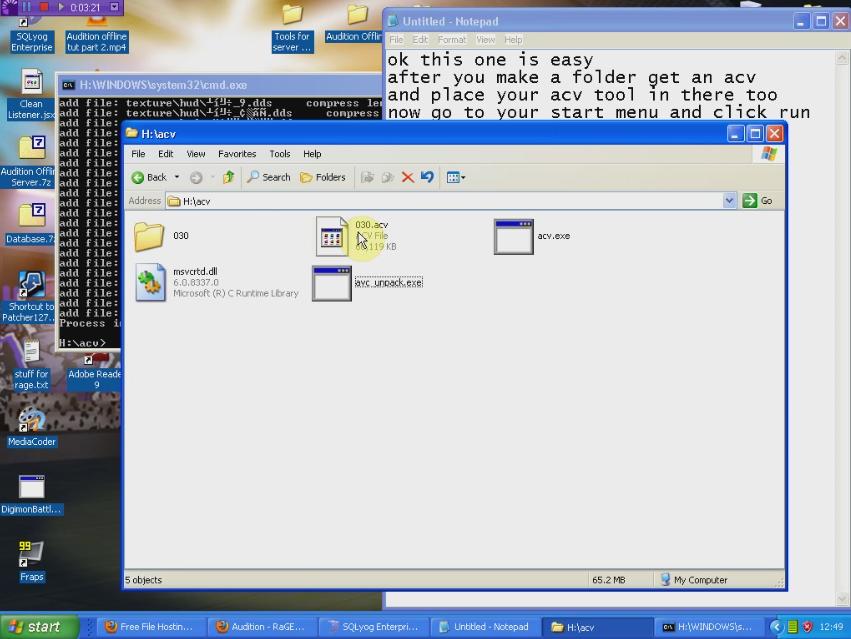Open the Favorites menu

tap(237, 154)
